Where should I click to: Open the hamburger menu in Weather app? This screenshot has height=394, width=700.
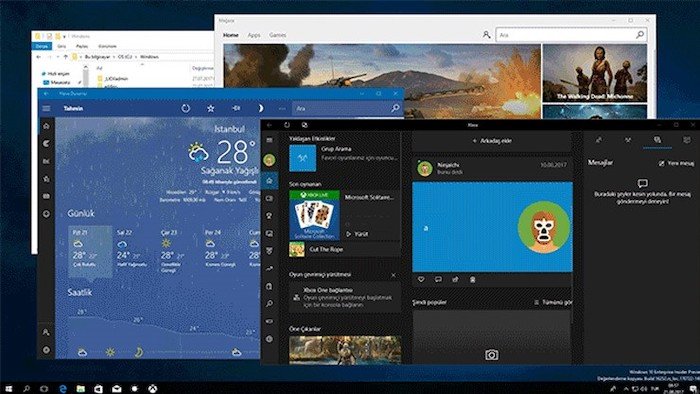(46, 108)
